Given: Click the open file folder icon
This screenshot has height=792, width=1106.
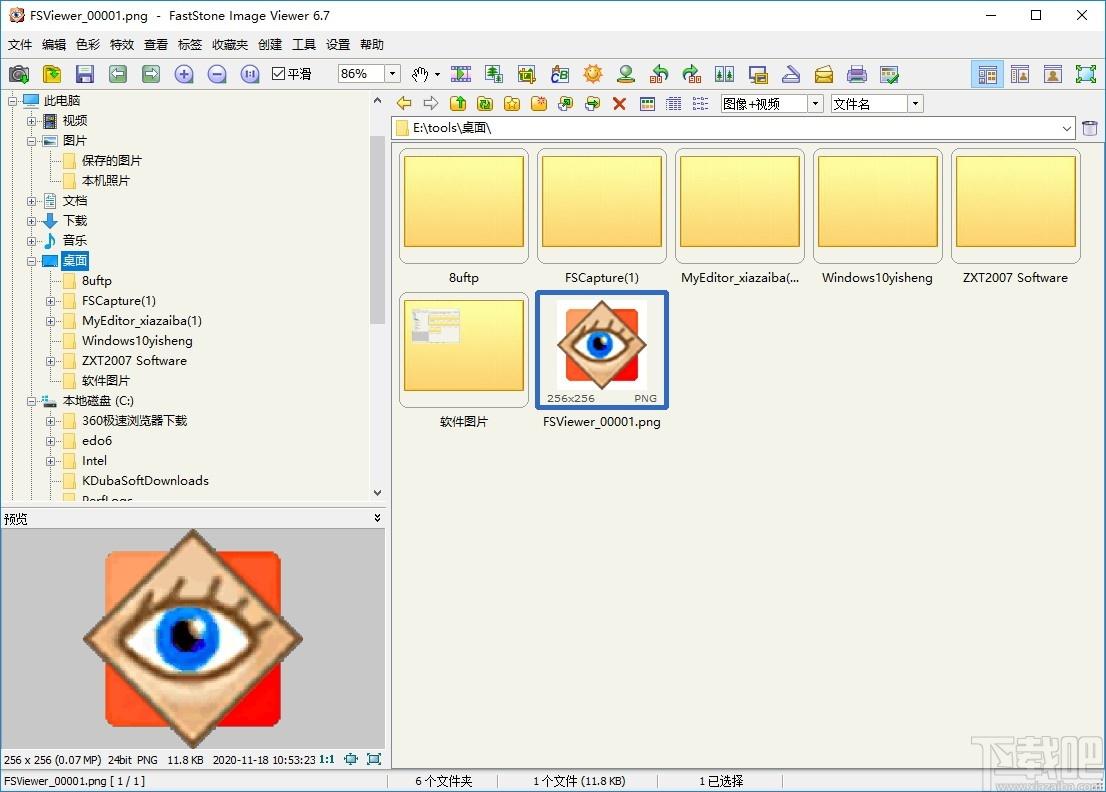Looking at the screenshot, I should click(x=52, y=74).
